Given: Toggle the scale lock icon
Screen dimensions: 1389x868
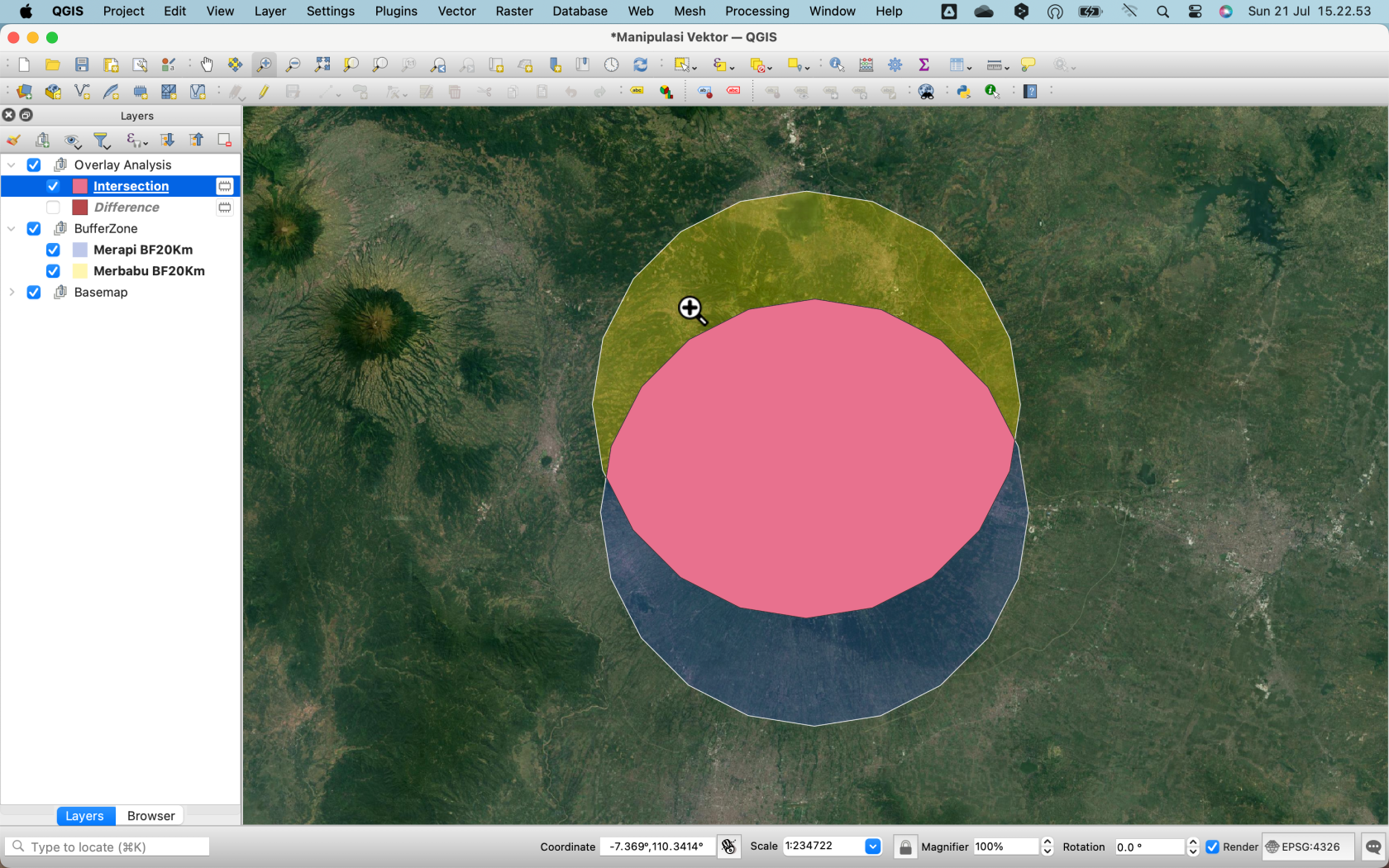Looking at the screenshot, I should (x=905, y=847).
